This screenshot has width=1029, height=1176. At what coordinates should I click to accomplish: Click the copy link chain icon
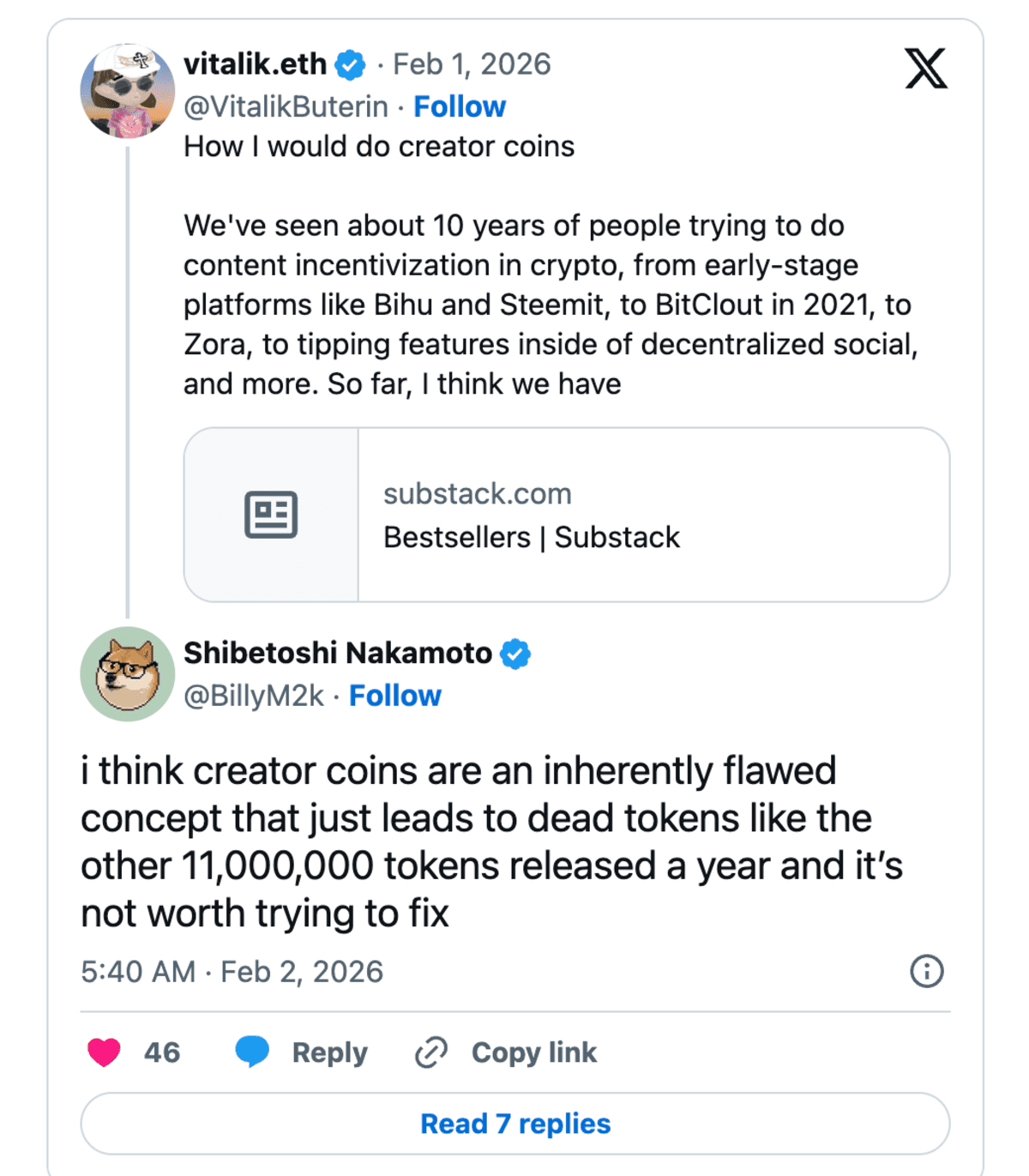click(x=431, y=1052)
